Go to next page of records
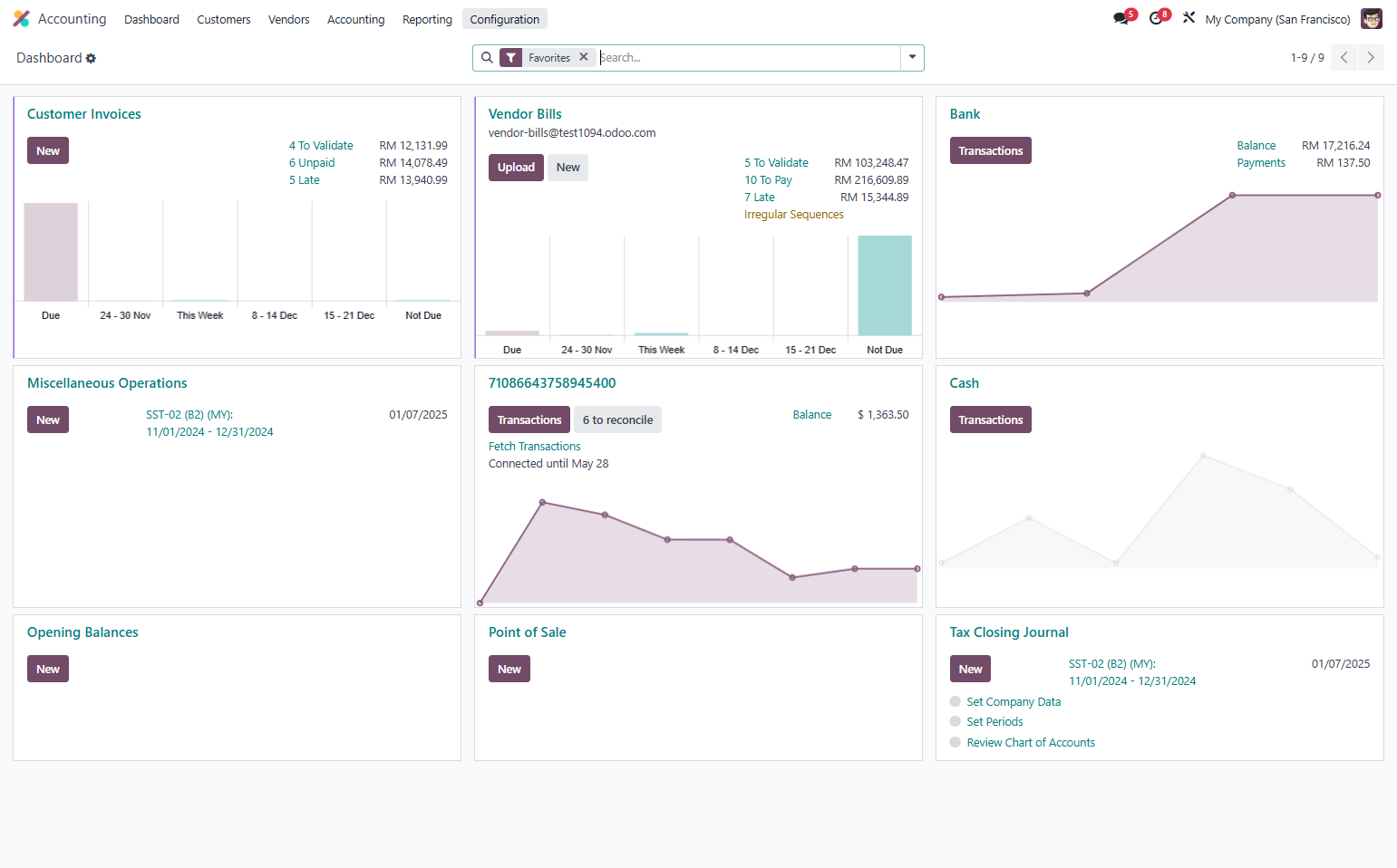 click(x=1371, y=58)
